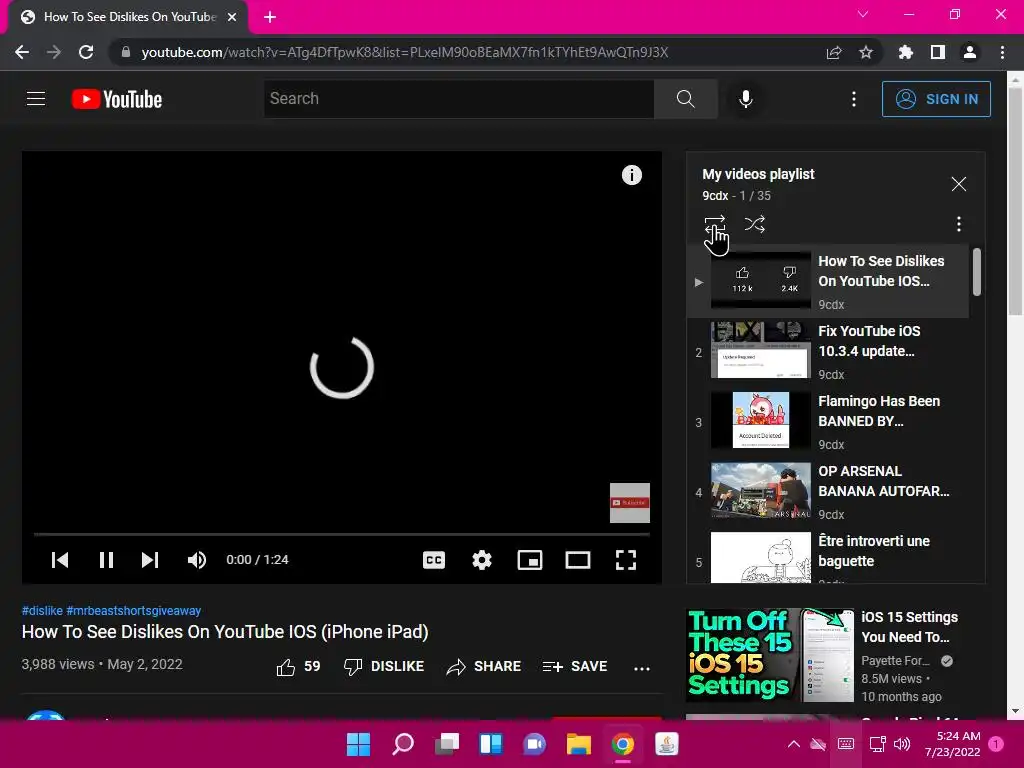Enable miniplayer mode
Viewport: 1024px width, 768px height.
point(530,560)
